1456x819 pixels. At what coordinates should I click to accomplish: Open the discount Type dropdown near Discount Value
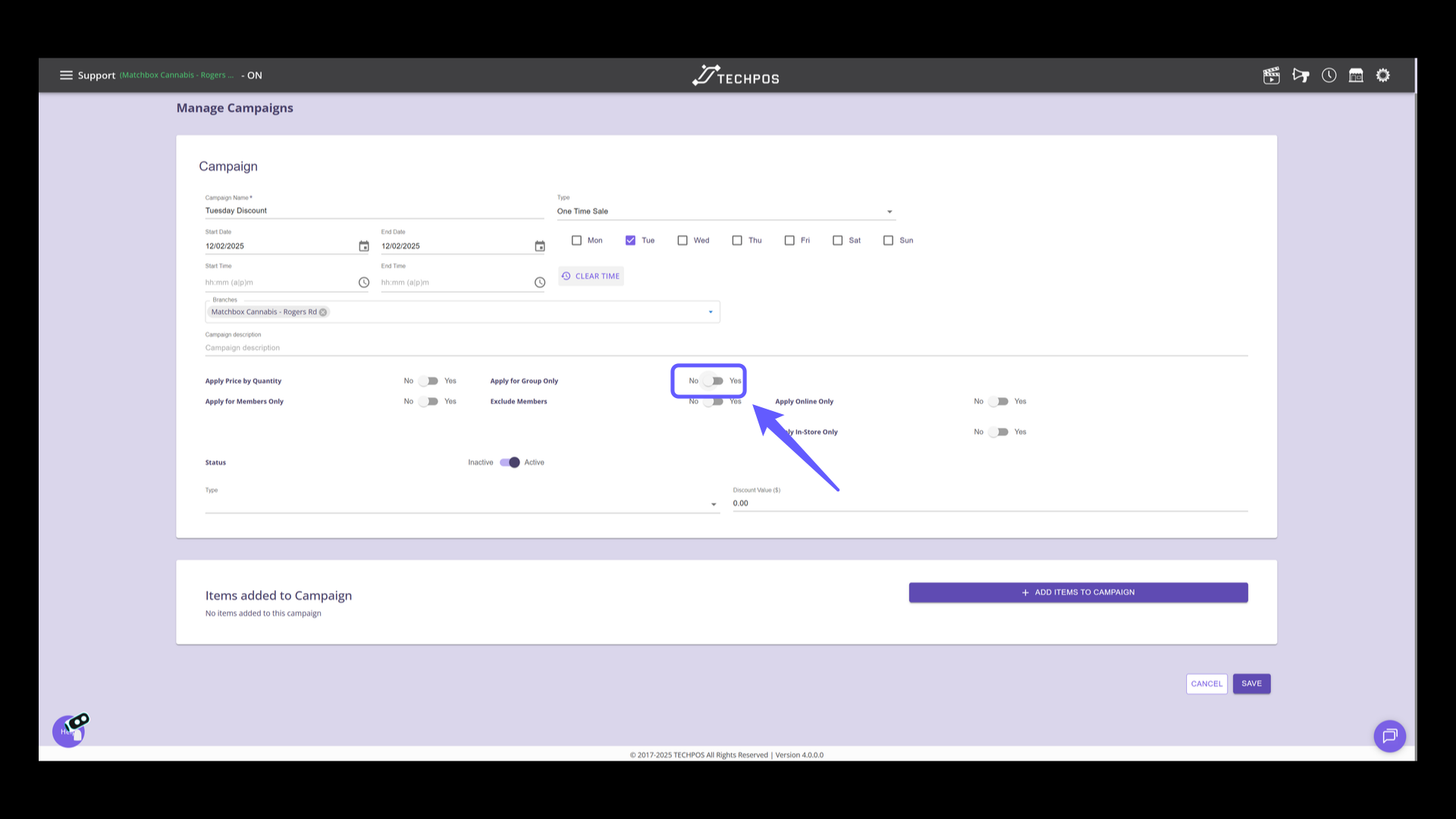click(x=713, y=504)
